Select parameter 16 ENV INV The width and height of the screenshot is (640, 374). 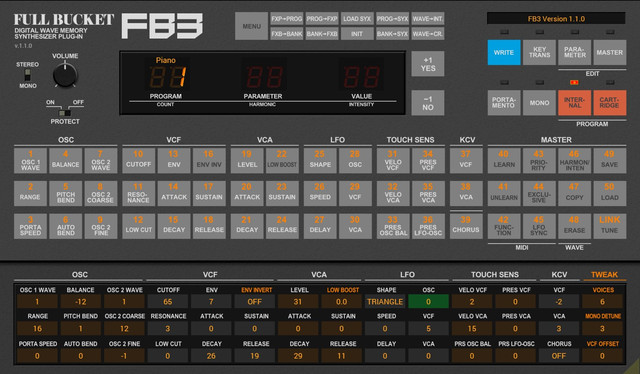point(209,160)
